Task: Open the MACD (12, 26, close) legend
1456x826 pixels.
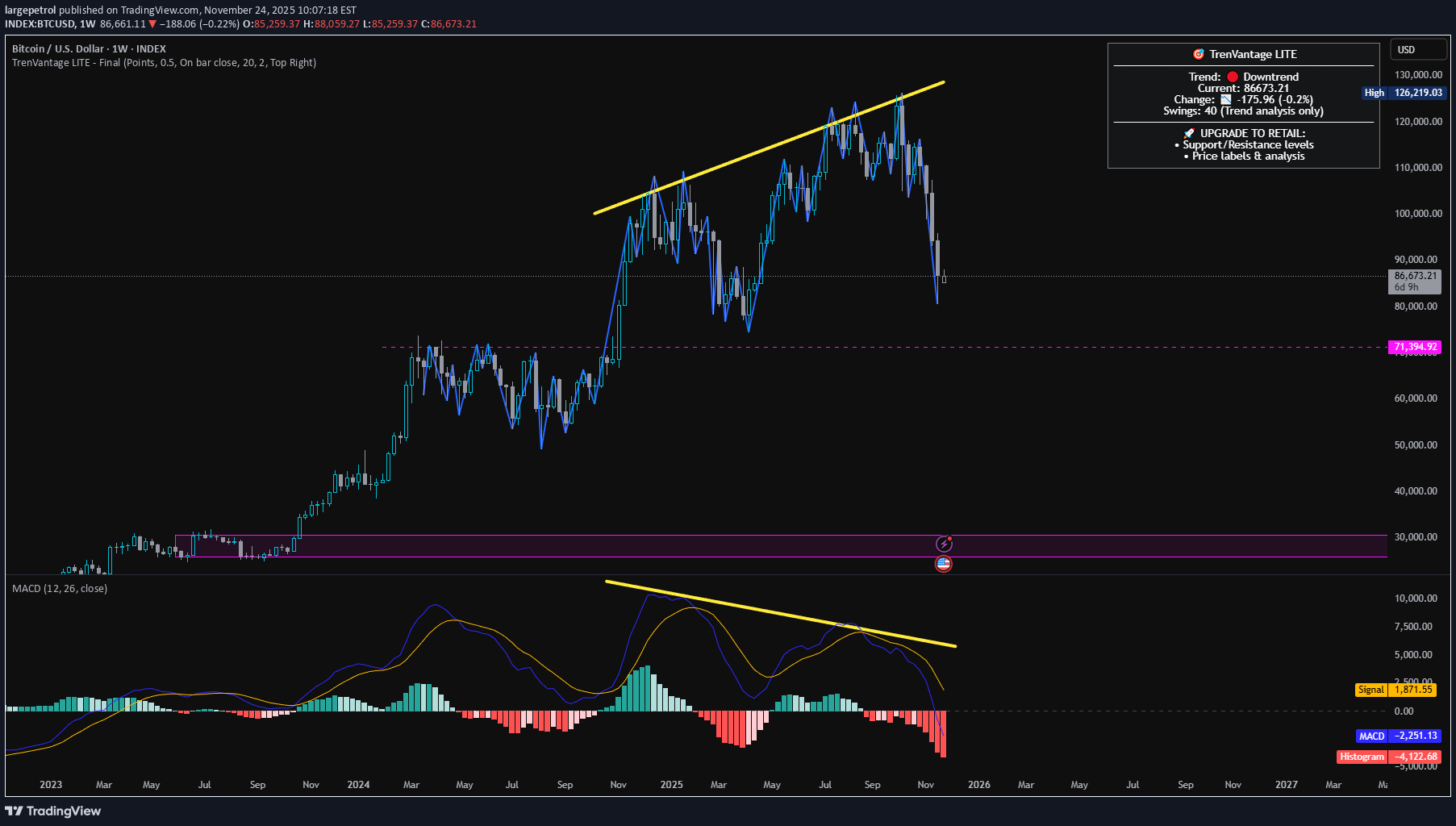Action: coord(60,588)
